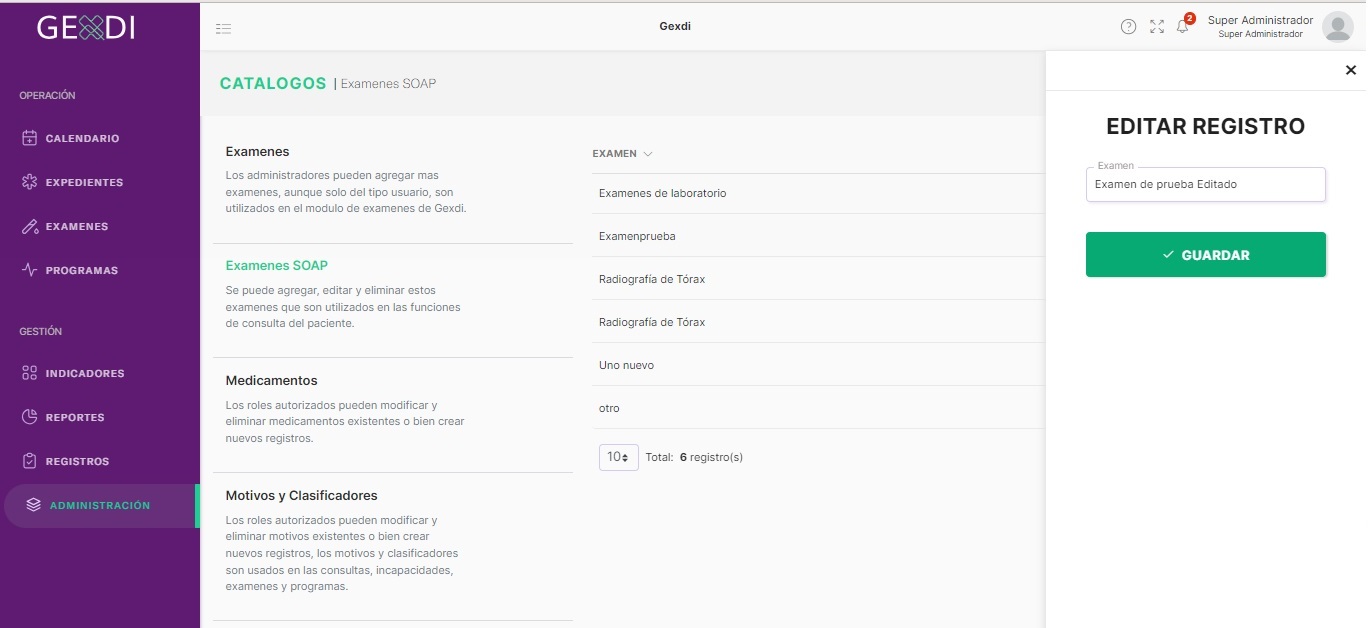Close the Editar Registro panel
1368x628 pixels.
1351,70
